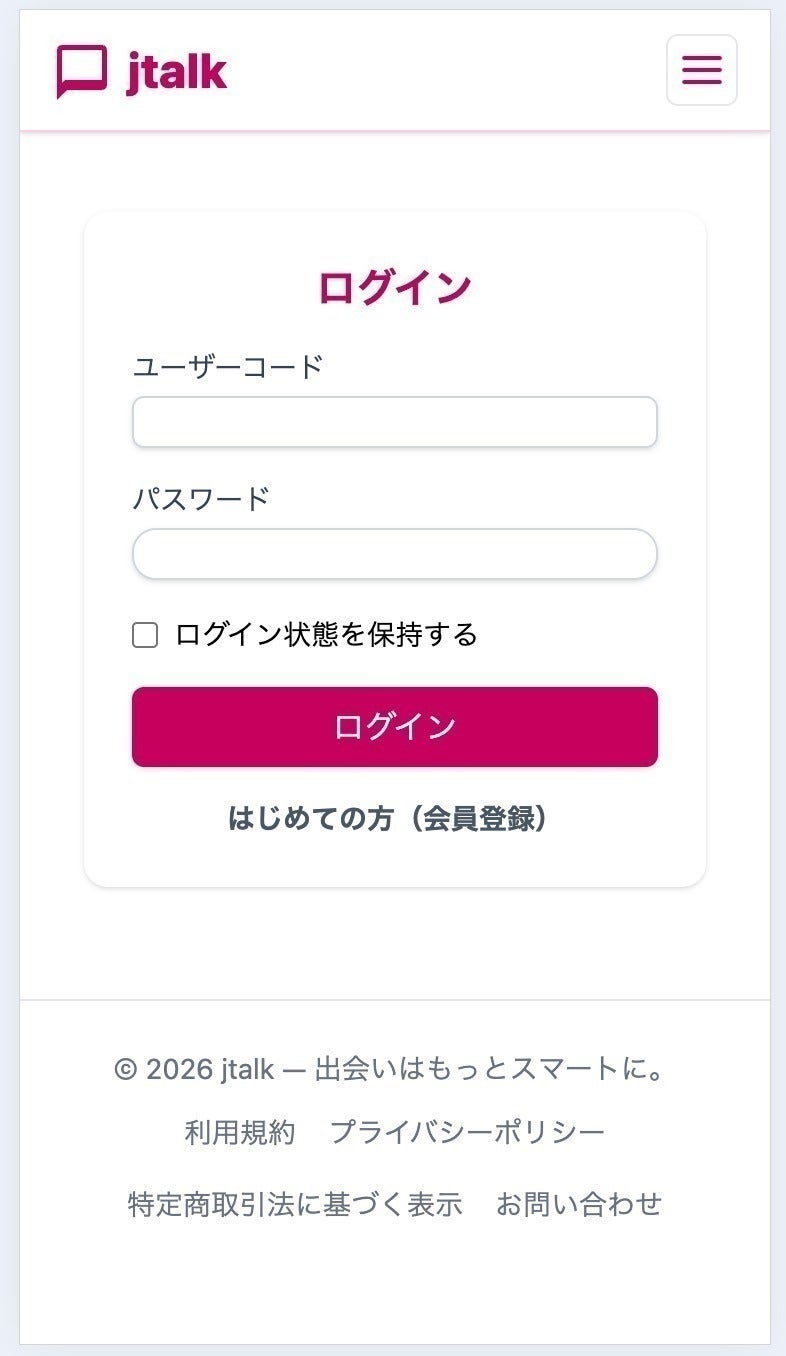Open the はじめての方(会員登録) registration link

pyautogui.click(x=388, y=819)
